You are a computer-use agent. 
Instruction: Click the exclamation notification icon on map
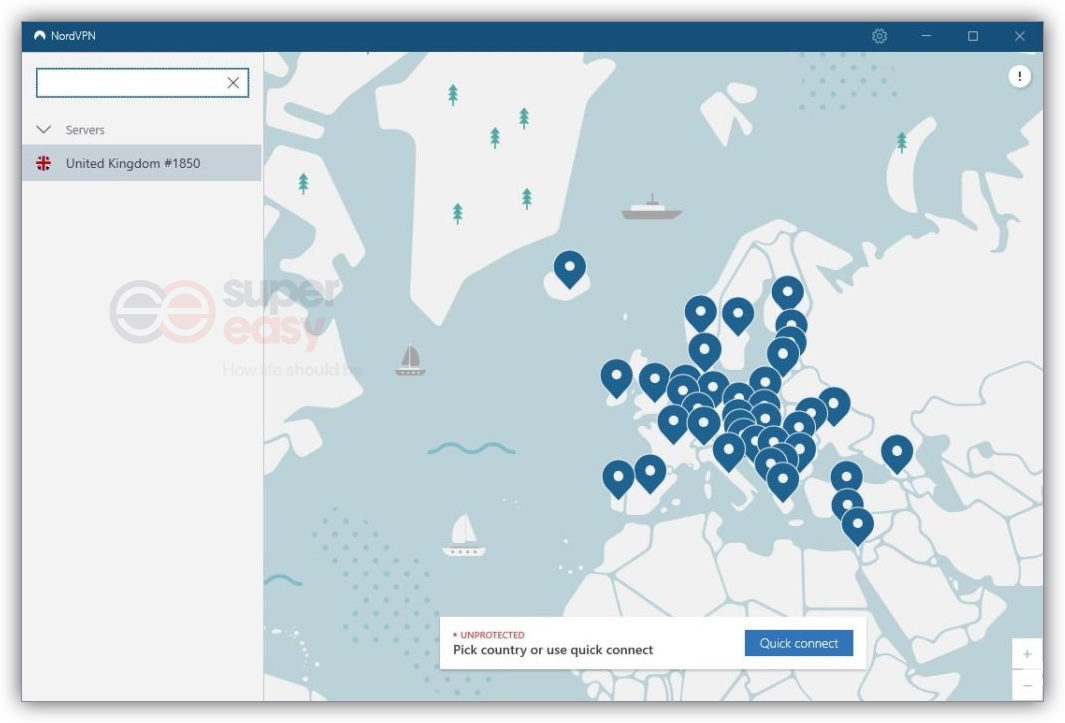coord(1019,76)
